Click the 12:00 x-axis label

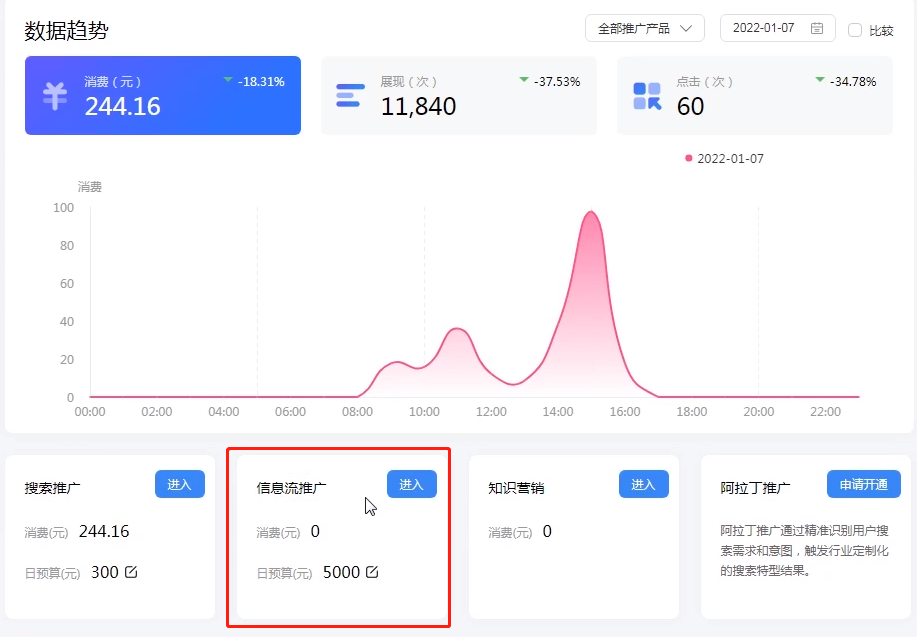click(x=491, y=412)
